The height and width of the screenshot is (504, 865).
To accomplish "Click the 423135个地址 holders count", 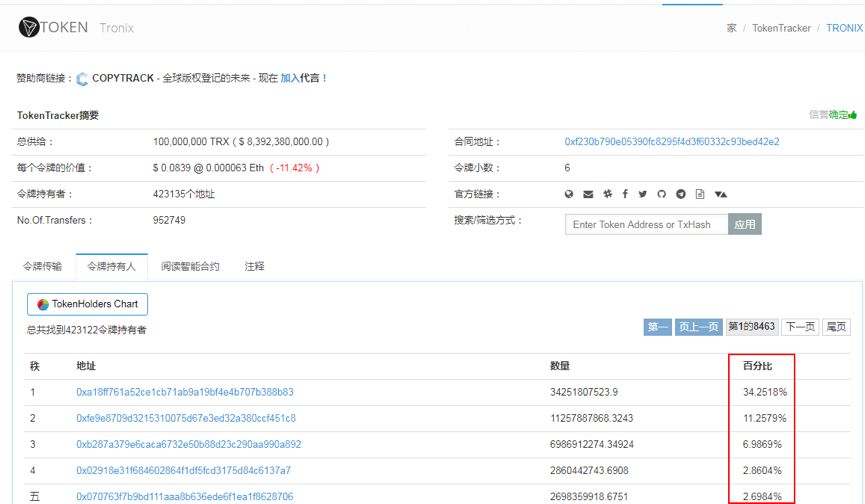I will tap(184, 194).
